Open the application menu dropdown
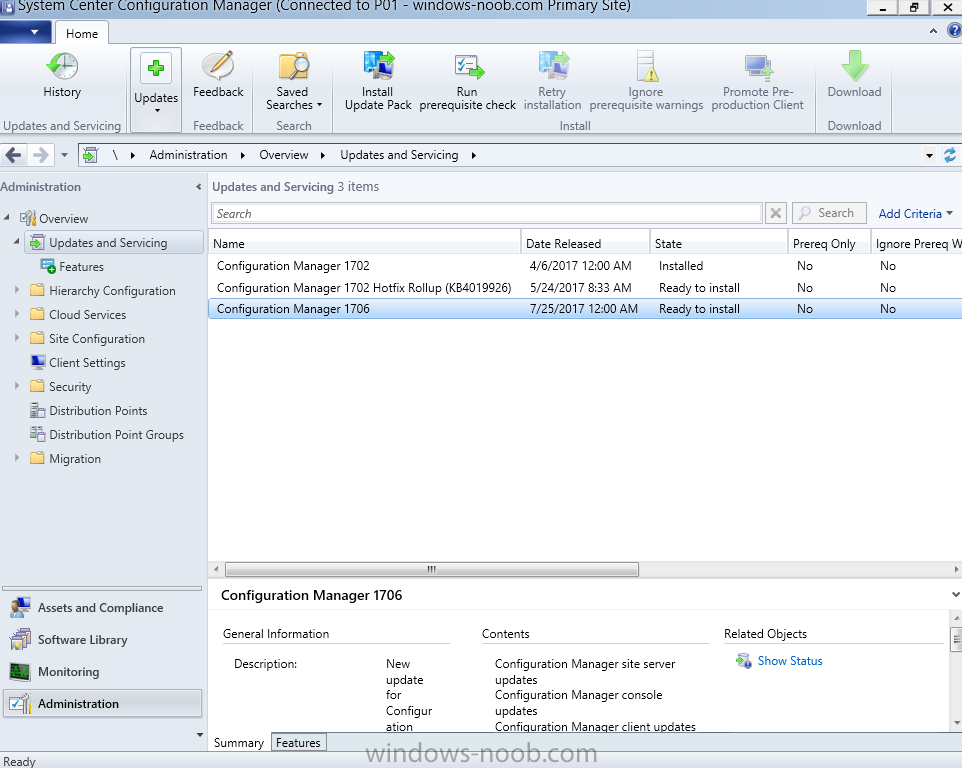This screenshot has height=768, width=962. [25, 32]
